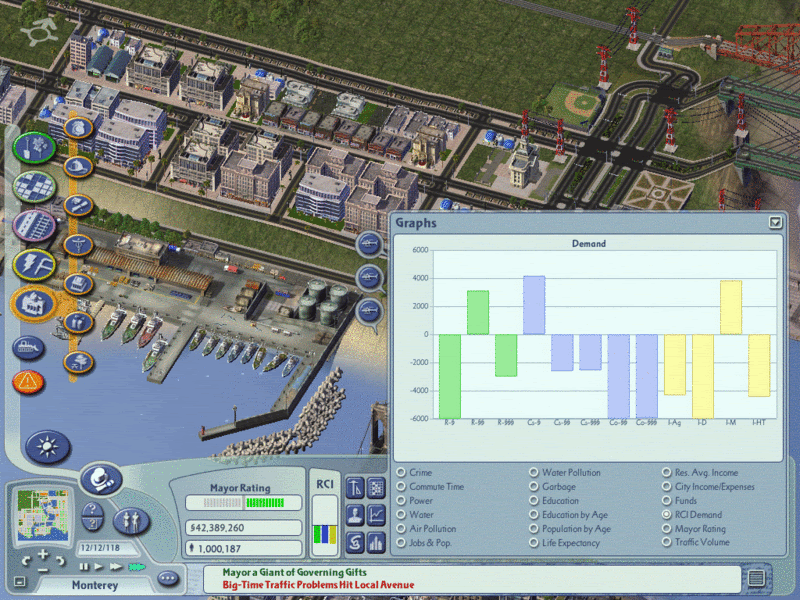Open My Sim mode two-people button
Screen dimensions: 800x600
132,521
